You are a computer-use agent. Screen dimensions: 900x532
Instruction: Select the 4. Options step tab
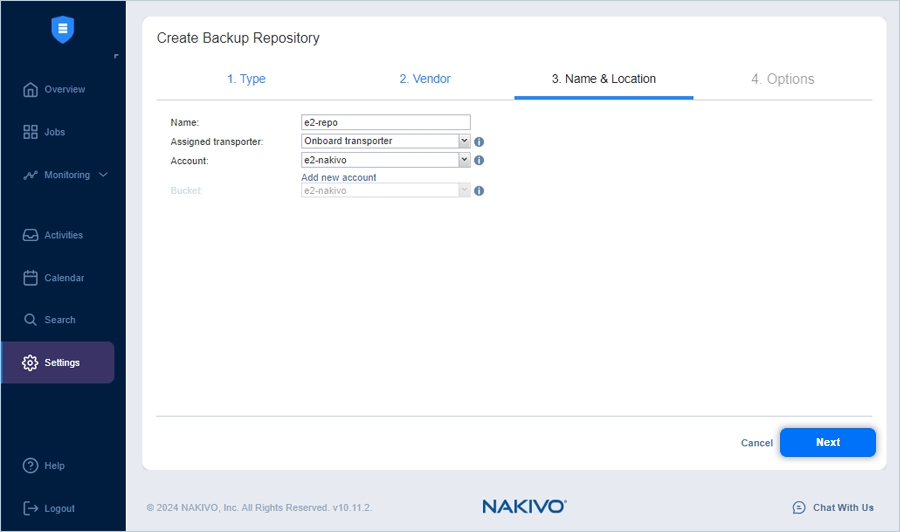(x=782, y=79)
